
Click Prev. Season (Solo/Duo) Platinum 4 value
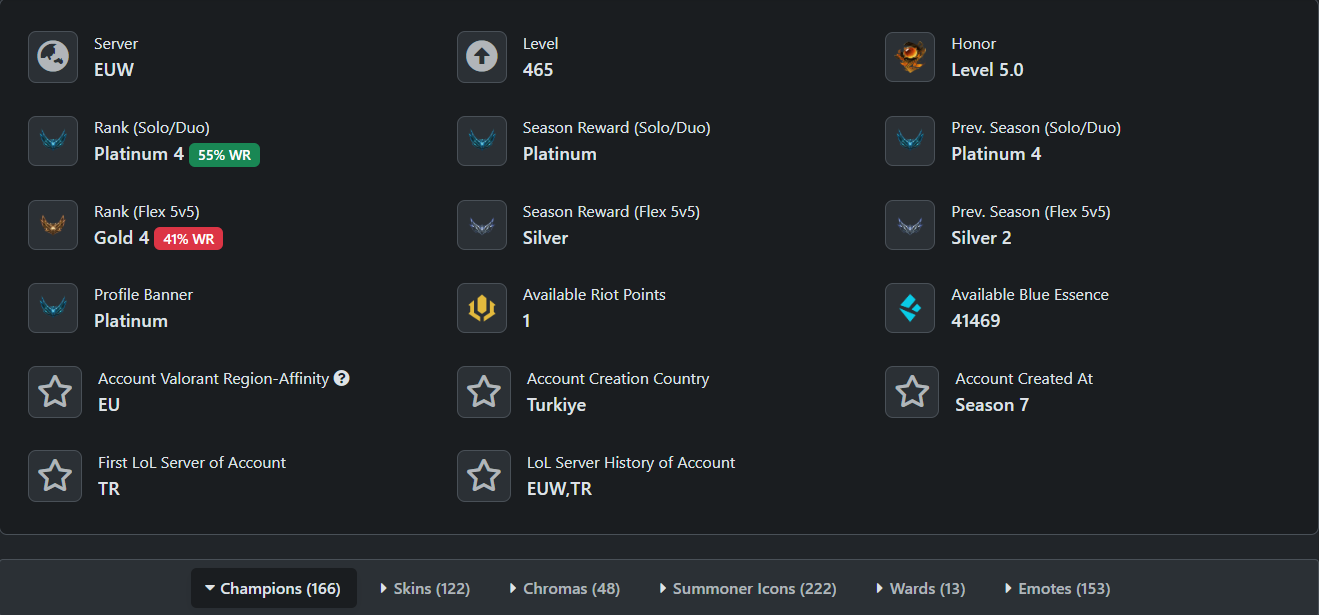996,154
